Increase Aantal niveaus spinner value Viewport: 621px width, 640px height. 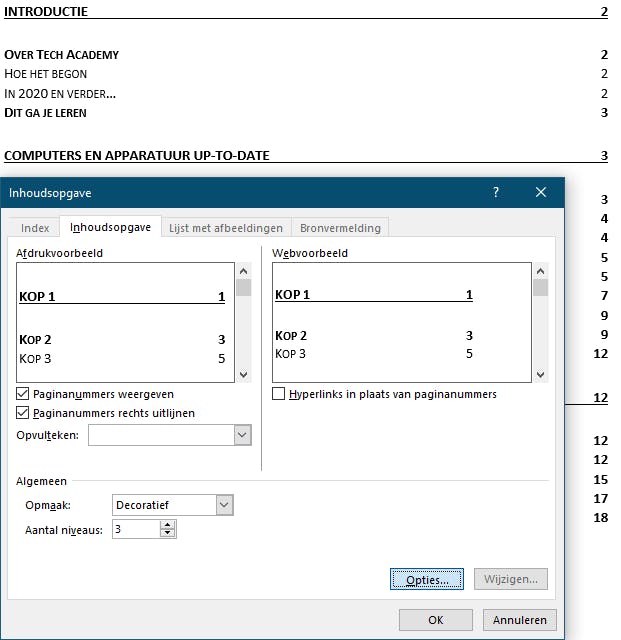tap(168, 524)
